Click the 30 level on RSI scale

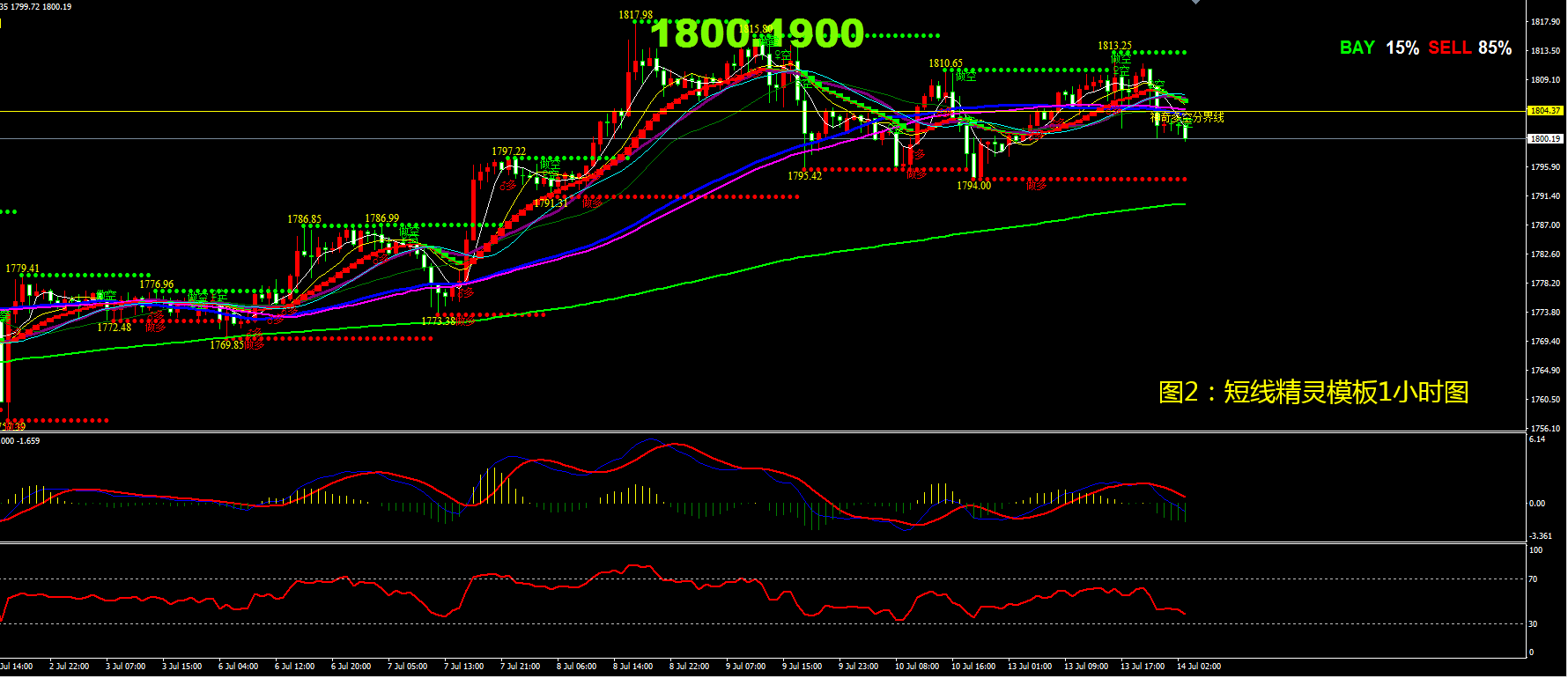click(x=1534, y=624)
